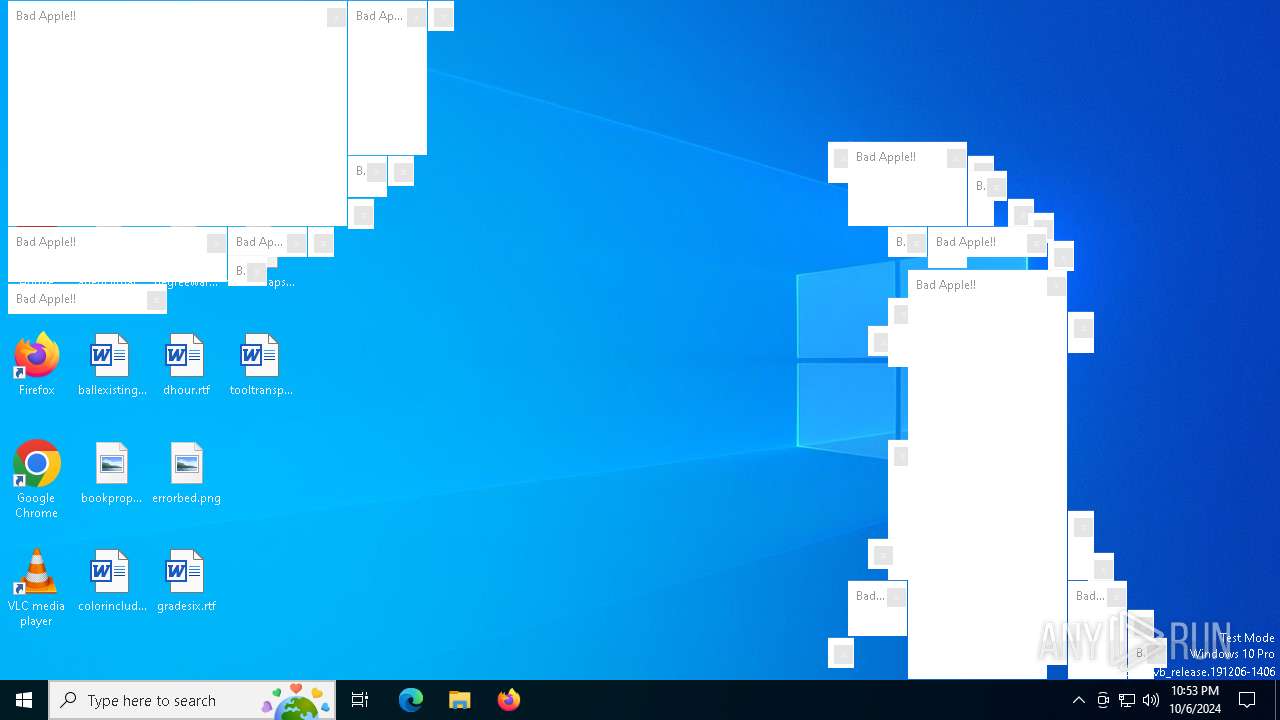The height and width of the screenshot is (720, 1280).
Task: Select the dhour.rtf file icon
Action: click(x=186, y=365)
